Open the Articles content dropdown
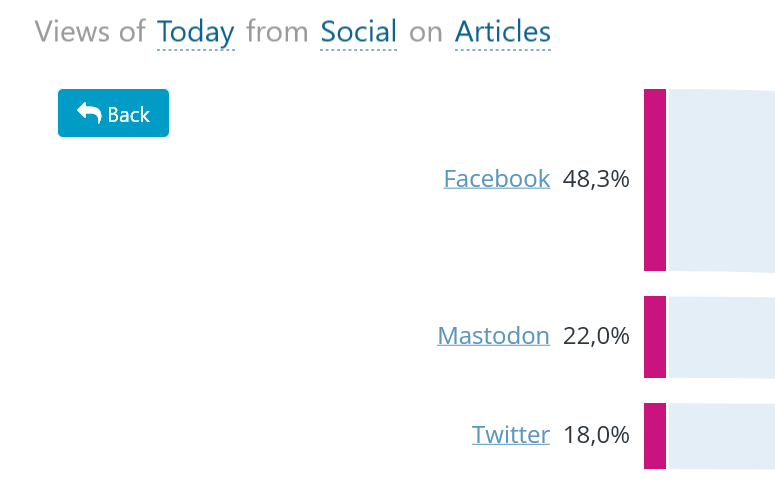This screenshot has width=775, height=481. click(502, 32)
